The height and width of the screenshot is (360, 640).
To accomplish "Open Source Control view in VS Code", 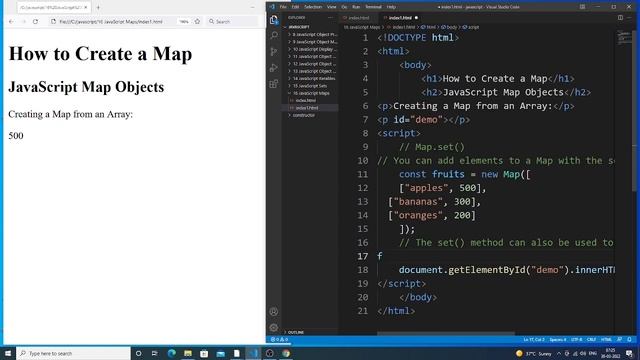I will click(x=274, y=51).
